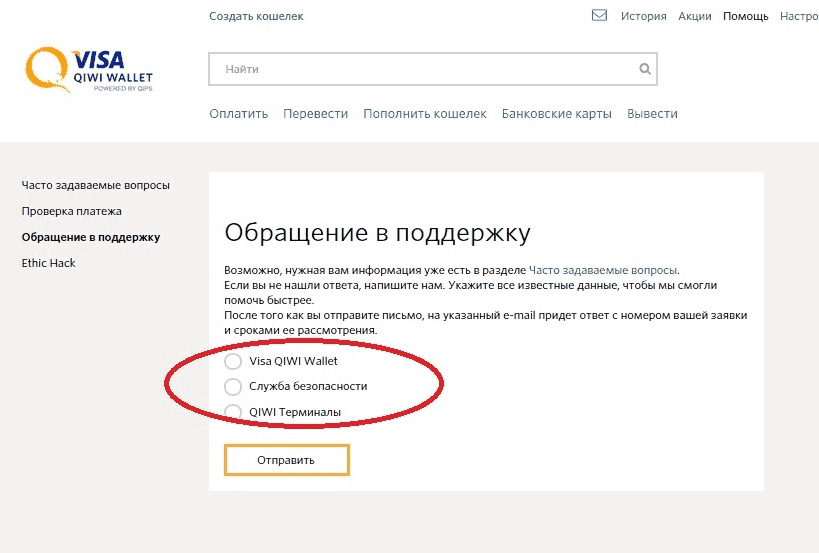Navigate to Вывести in the menu
The height and width of the screenshot is (553, 819).
pyautogui.click(x=652, y=114)
